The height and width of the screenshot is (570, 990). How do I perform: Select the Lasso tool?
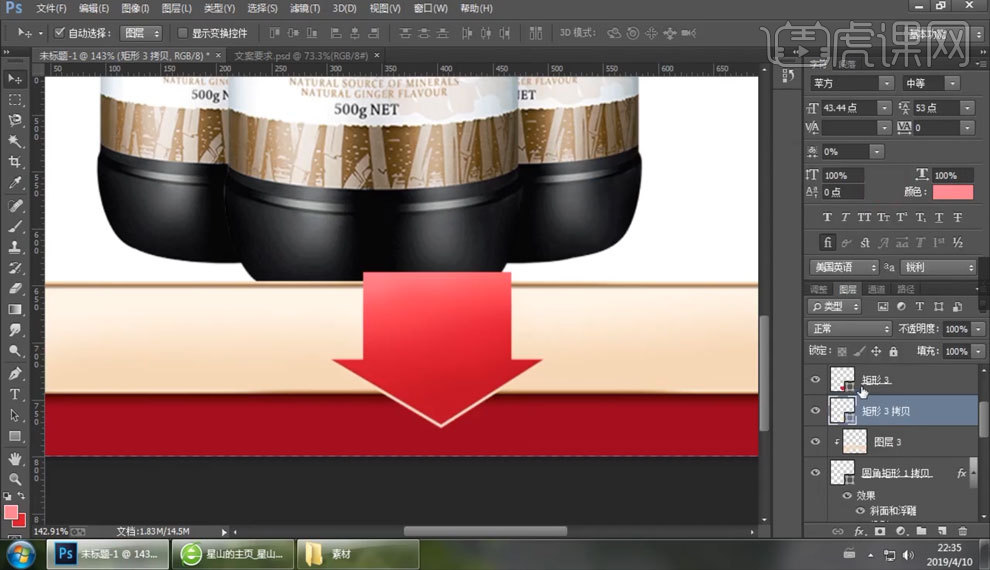(15, 121)
